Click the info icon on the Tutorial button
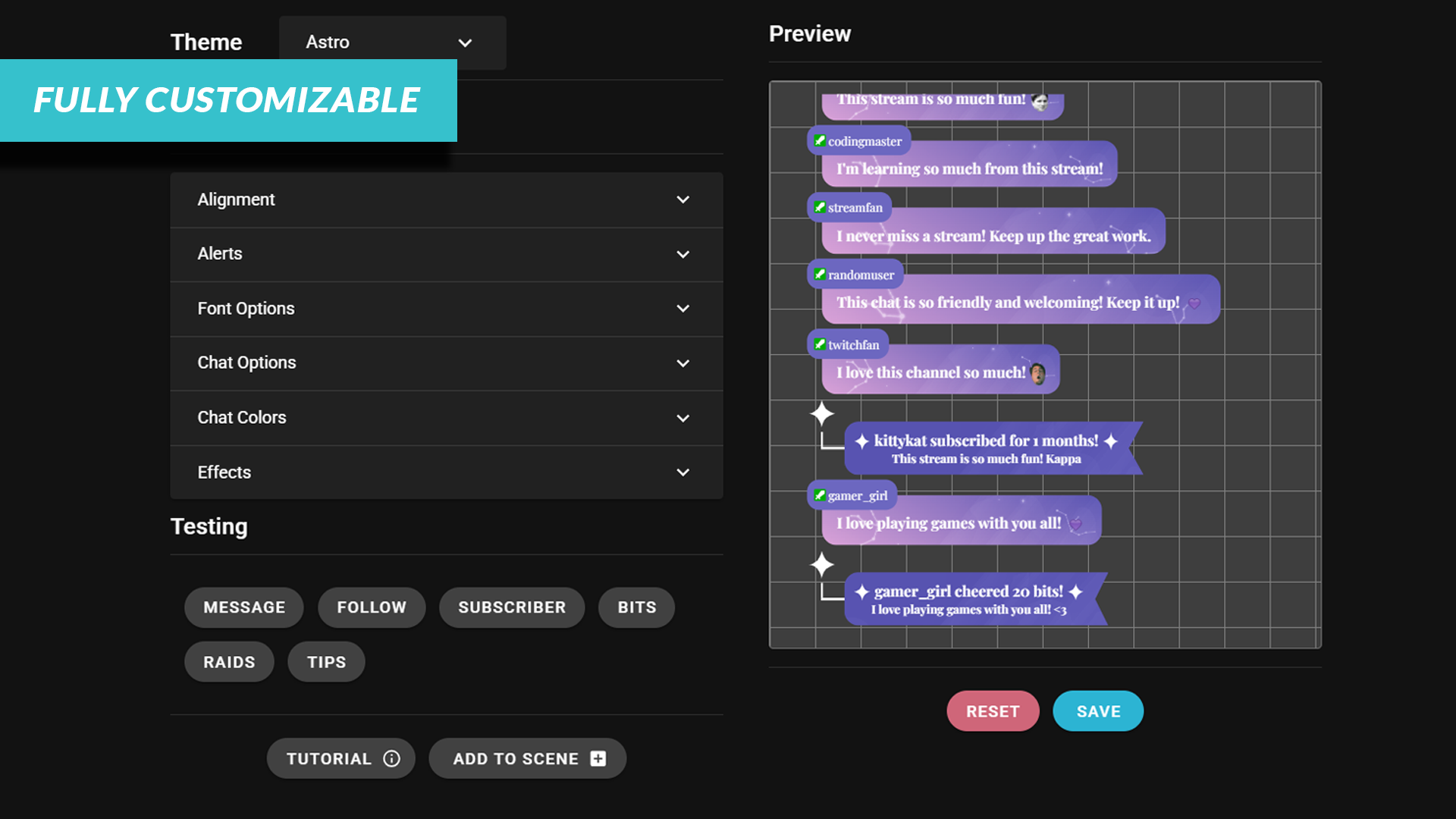The width and height of the screenshot is (1456, 819). (x=391, y=758)
